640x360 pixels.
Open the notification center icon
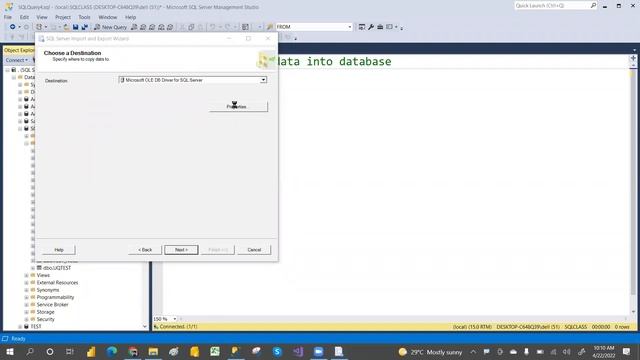[x=627, y=352]
